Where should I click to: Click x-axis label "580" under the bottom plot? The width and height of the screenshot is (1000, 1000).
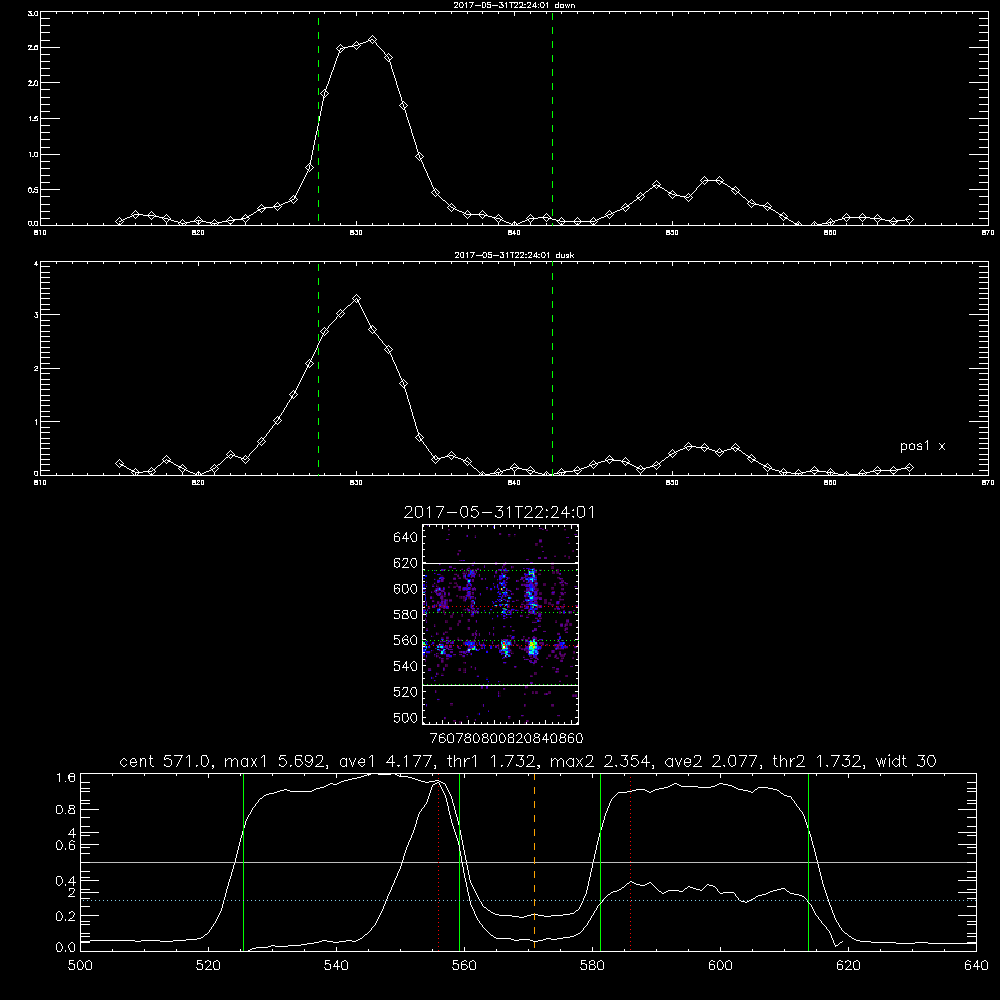coord(592,965)
